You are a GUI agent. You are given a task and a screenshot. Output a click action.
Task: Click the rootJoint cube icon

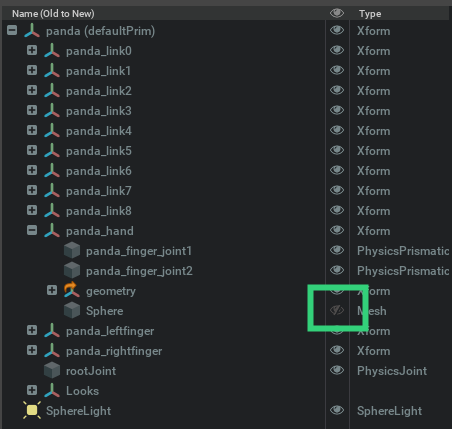tap(52, 371)
